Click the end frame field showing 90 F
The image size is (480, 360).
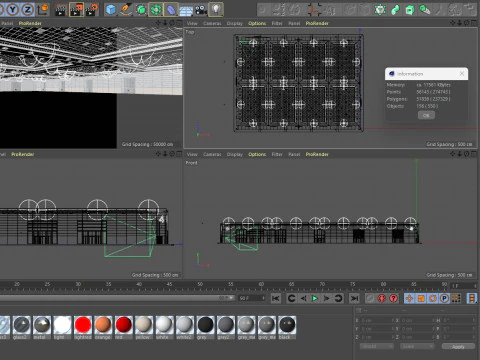tap(252, 298)
